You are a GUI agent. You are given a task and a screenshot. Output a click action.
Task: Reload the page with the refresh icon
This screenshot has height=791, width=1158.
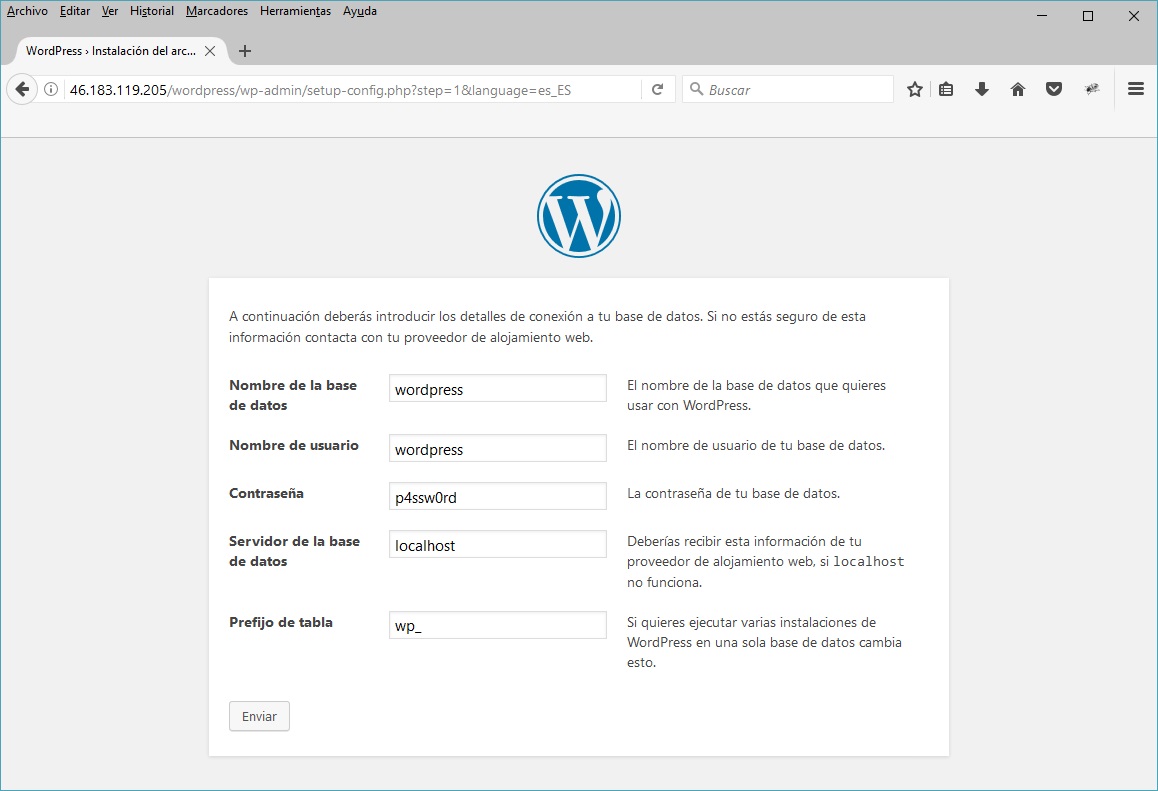(657, 89)
